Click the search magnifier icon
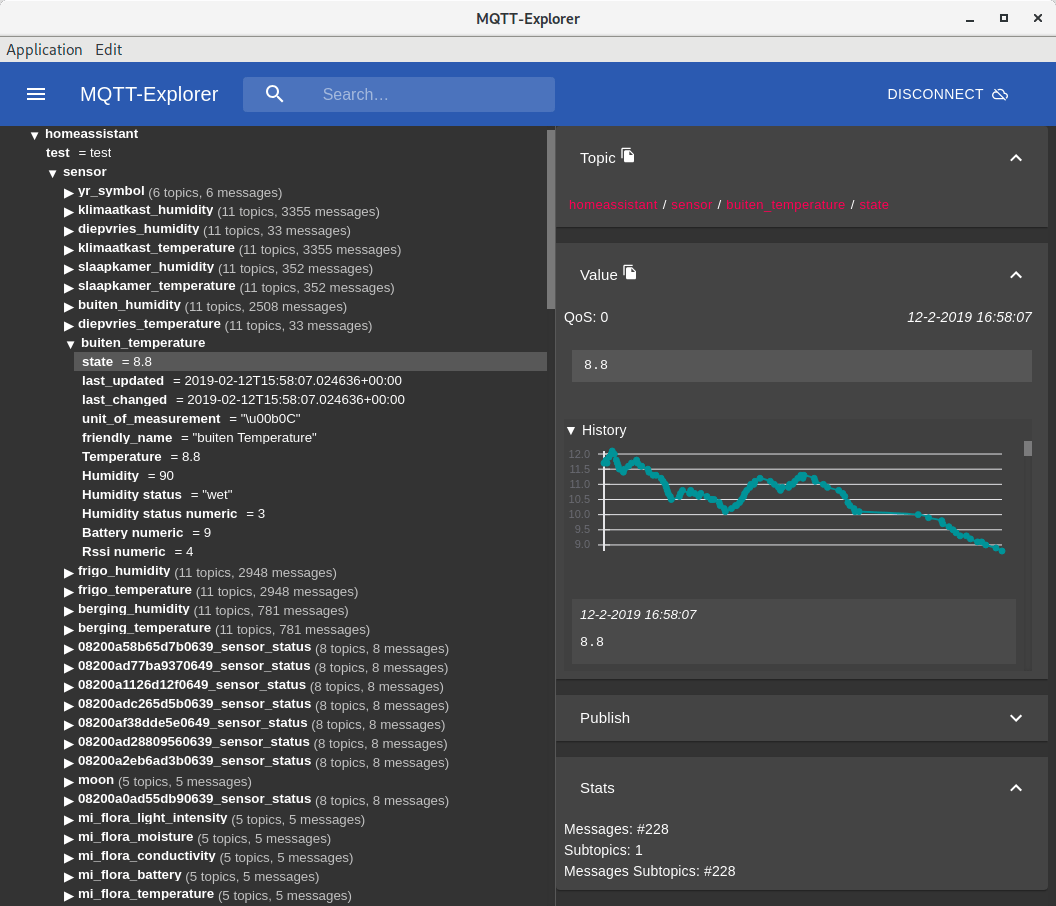This screenshot has width=1056, height=906. pos(274,94)
